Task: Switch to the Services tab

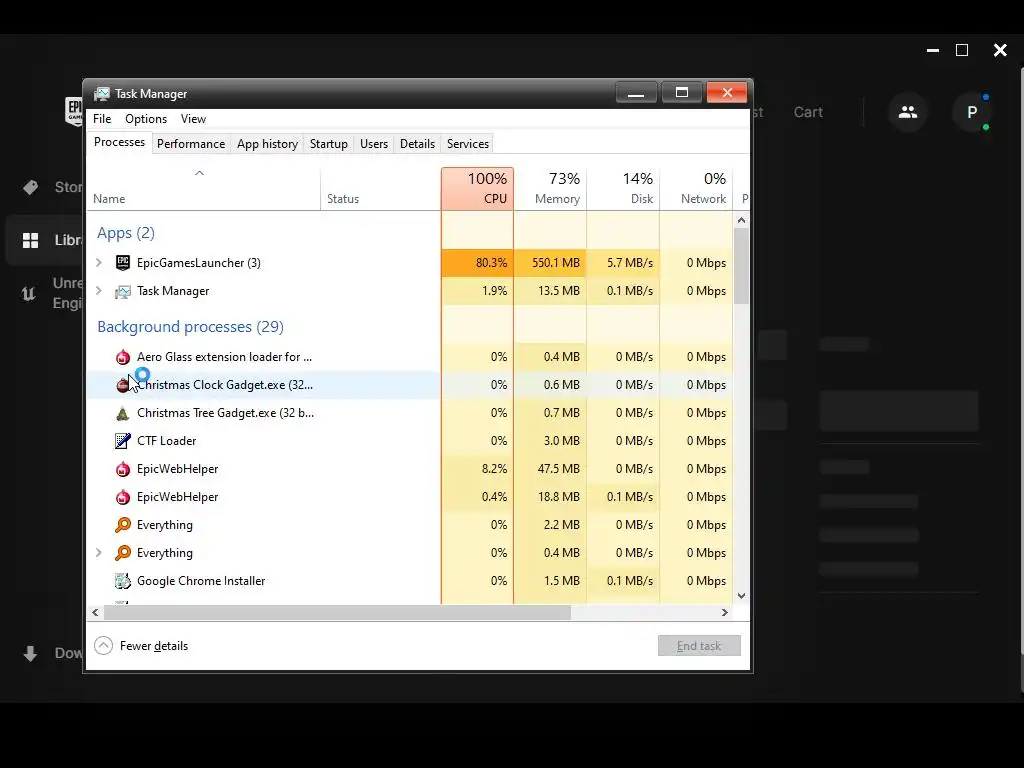Action: click(468, 144)
